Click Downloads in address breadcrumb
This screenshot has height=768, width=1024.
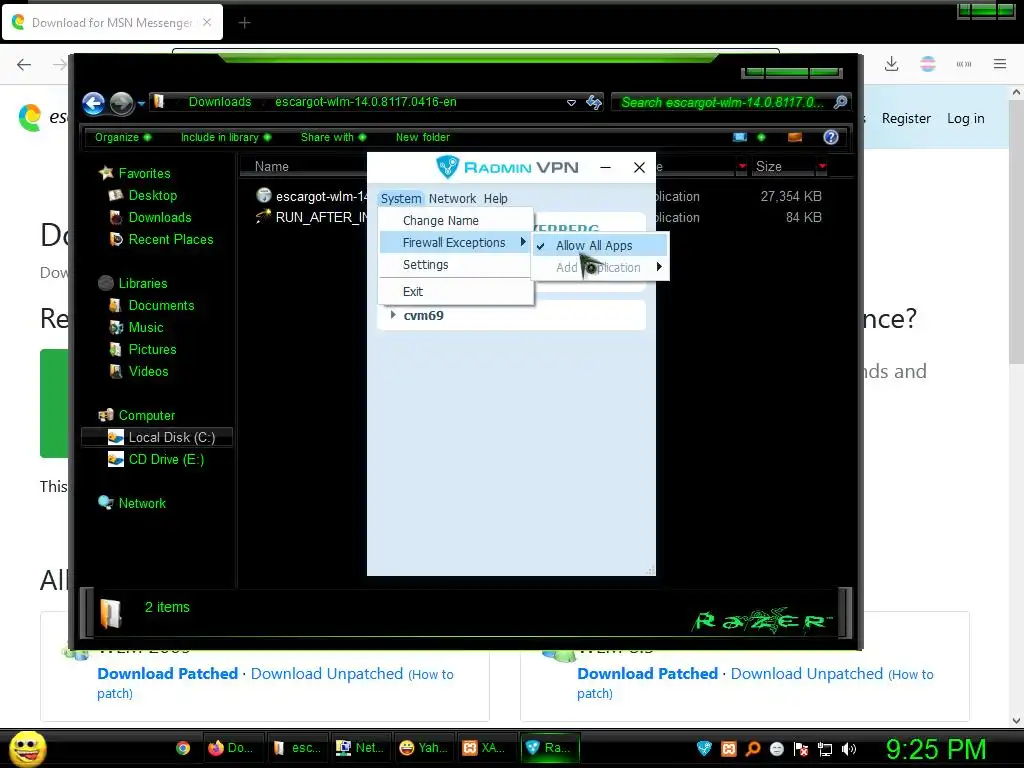coord(219,102)
